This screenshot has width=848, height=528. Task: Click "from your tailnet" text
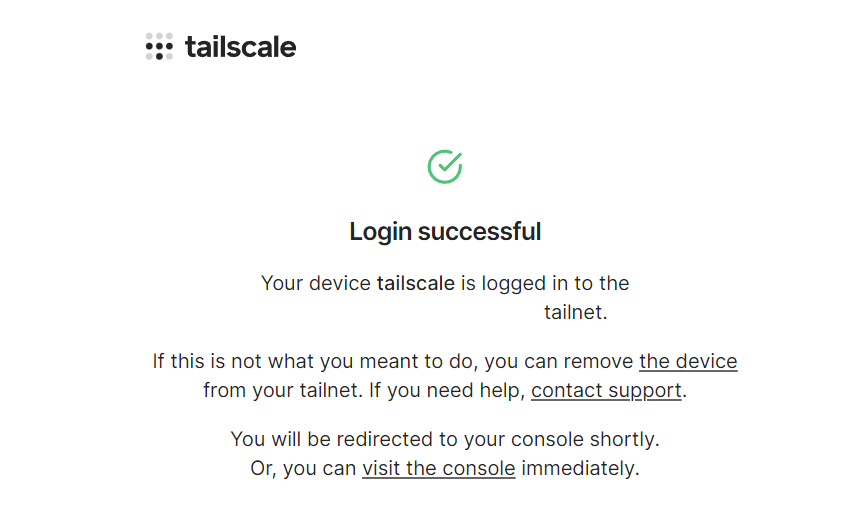coord(281,390)
